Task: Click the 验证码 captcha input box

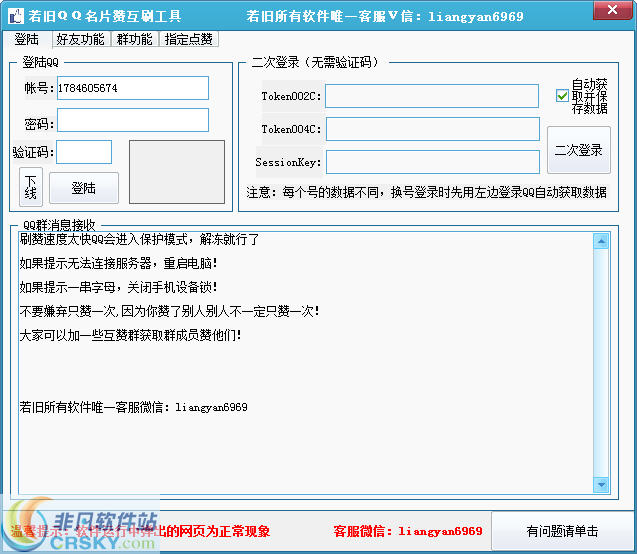Action: (84, 152)
